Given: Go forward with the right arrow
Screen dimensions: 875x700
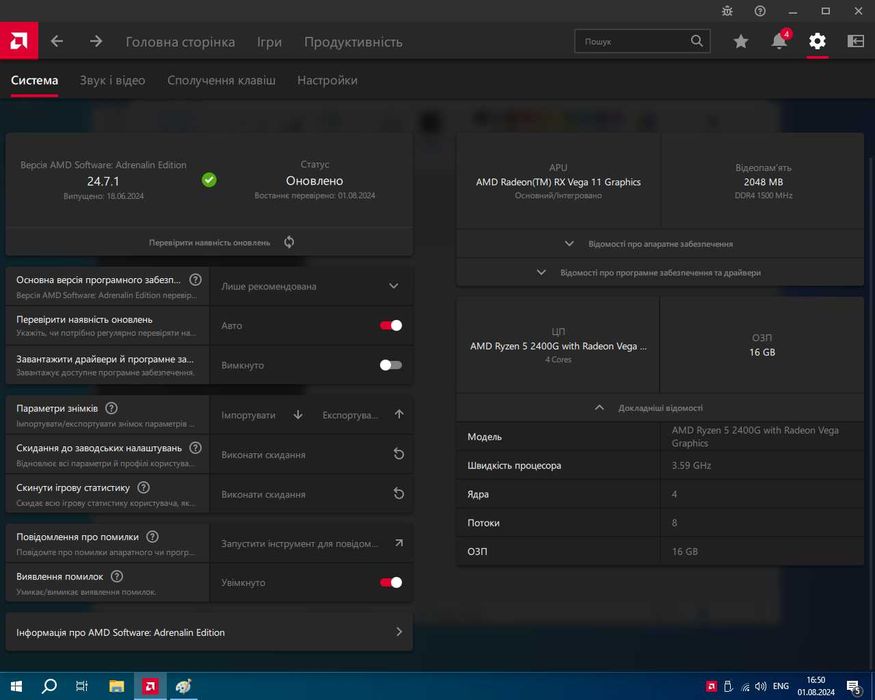Looking at the screenshot, I should tap(96, 41).
